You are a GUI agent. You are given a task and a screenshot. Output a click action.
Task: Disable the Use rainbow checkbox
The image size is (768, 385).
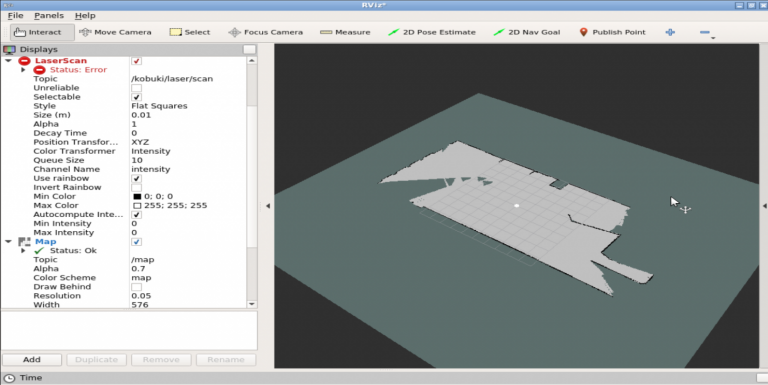137,178
